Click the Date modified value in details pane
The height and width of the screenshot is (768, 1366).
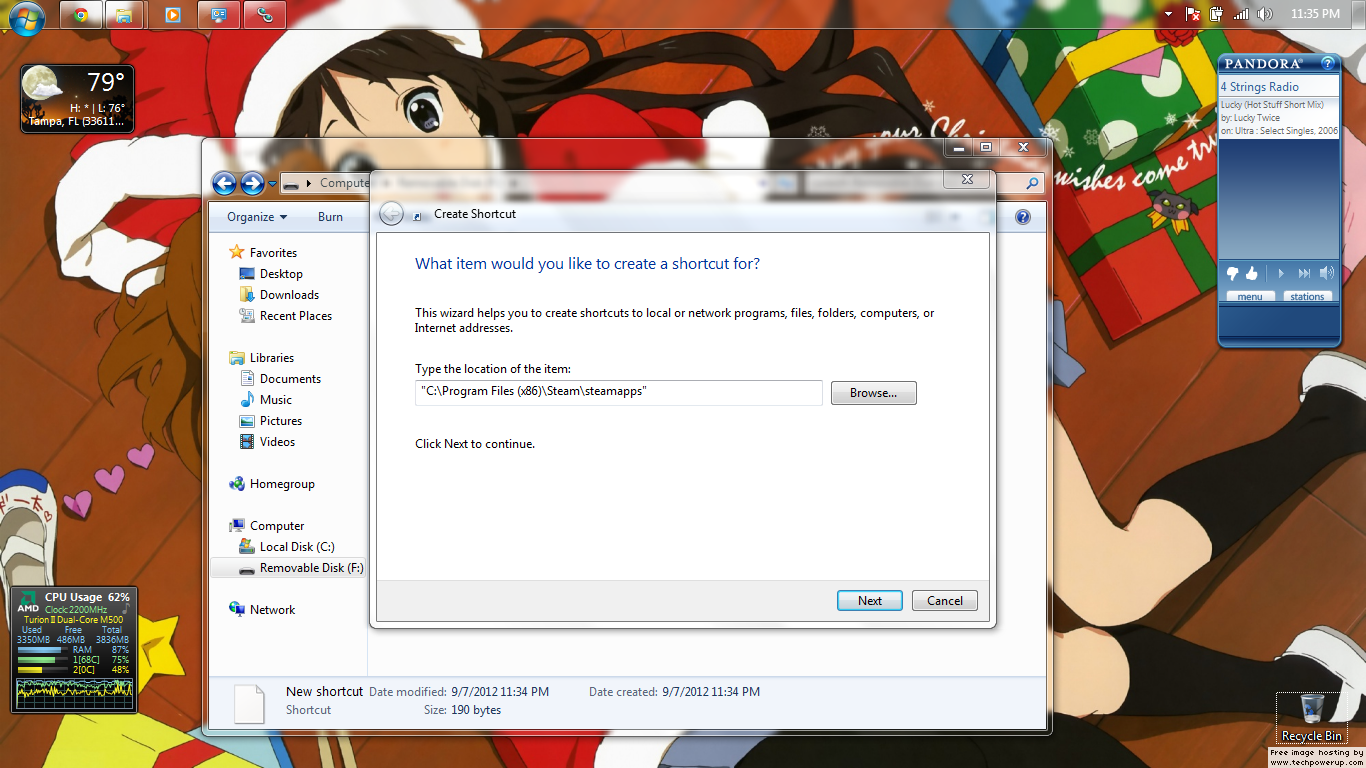pyautogui.click(x=500, y=692)
